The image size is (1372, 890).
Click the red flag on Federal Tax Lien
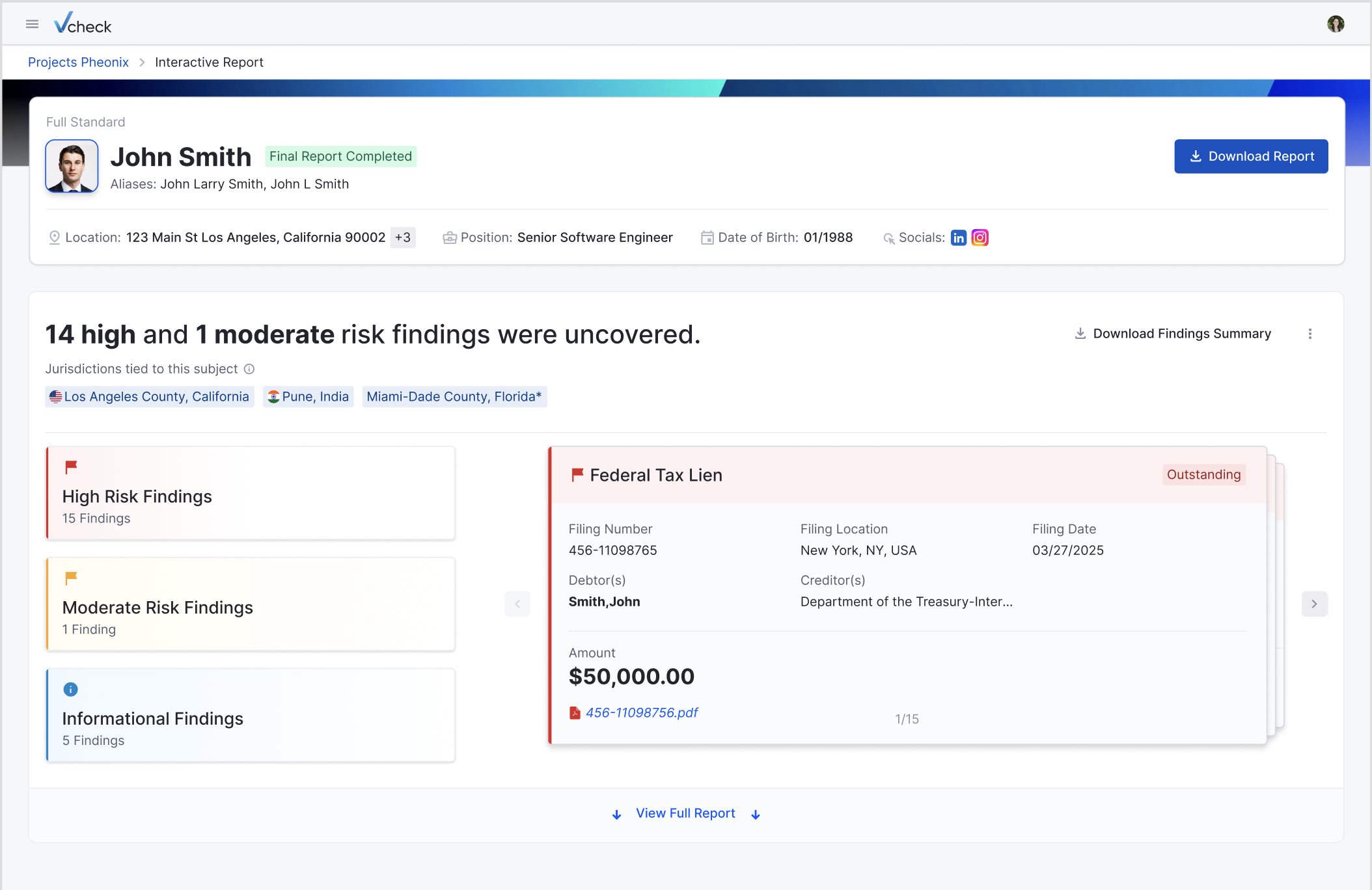(x=577, y=475)
